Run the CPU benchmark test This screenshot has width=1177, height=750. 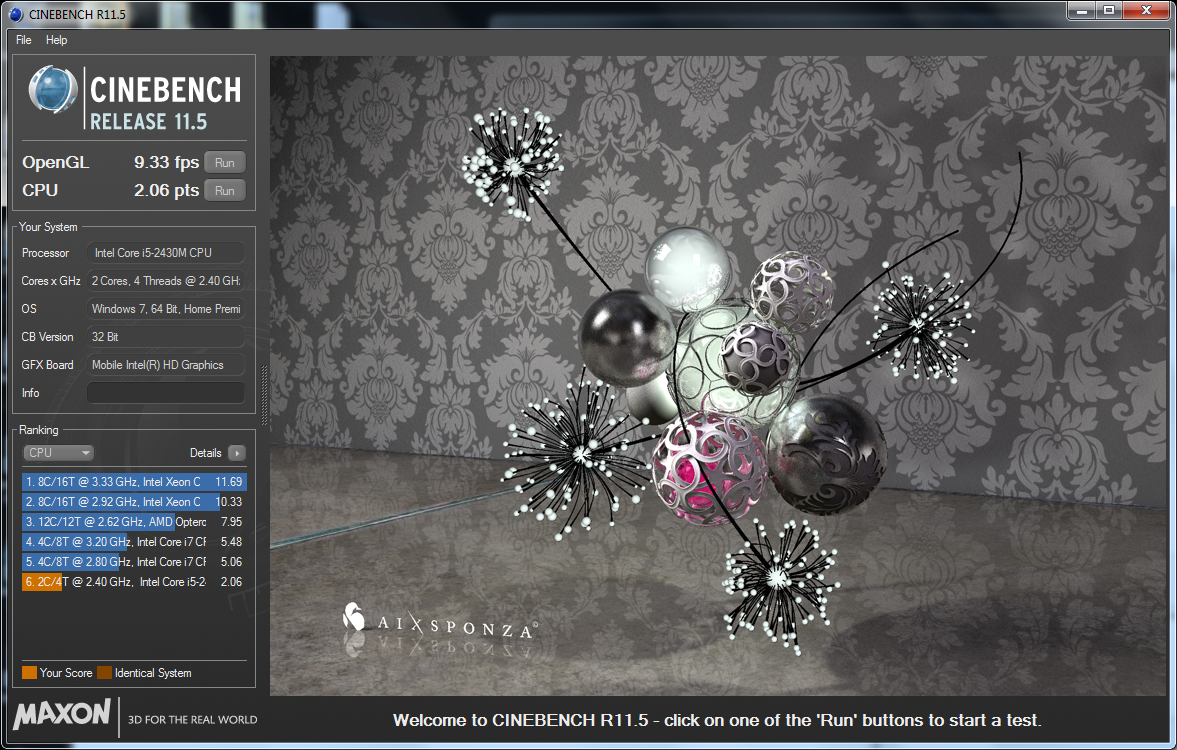pyautogui.click(x=224, y=191)
